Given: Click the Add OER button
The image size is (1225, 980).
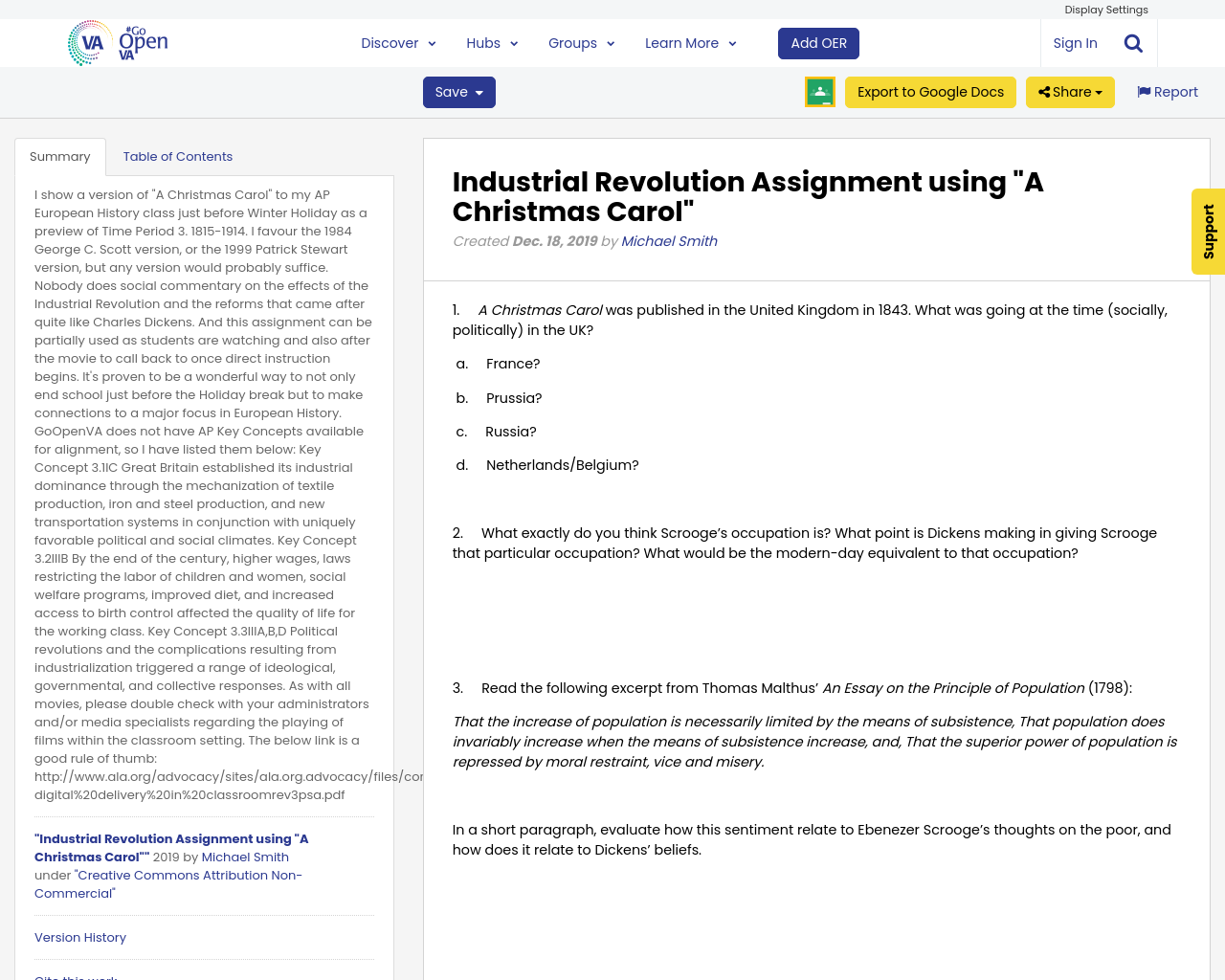Looking at the screenshot, I should pyautogui.click(x=818, y=42).
